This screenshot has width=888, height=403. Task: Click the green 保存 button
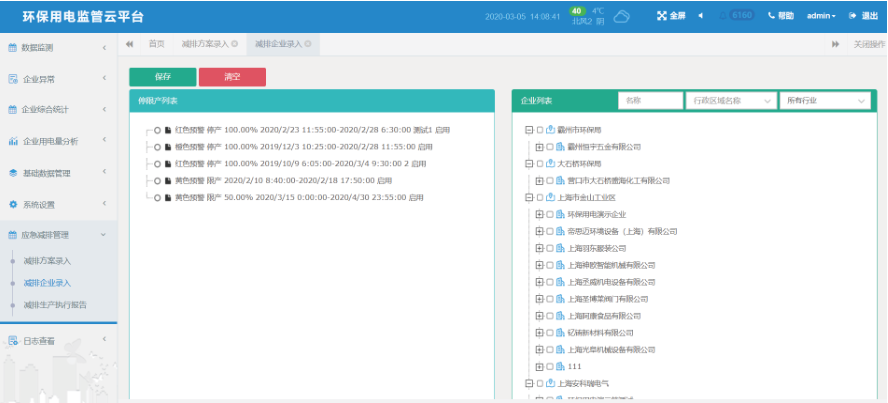pos(162,77)
